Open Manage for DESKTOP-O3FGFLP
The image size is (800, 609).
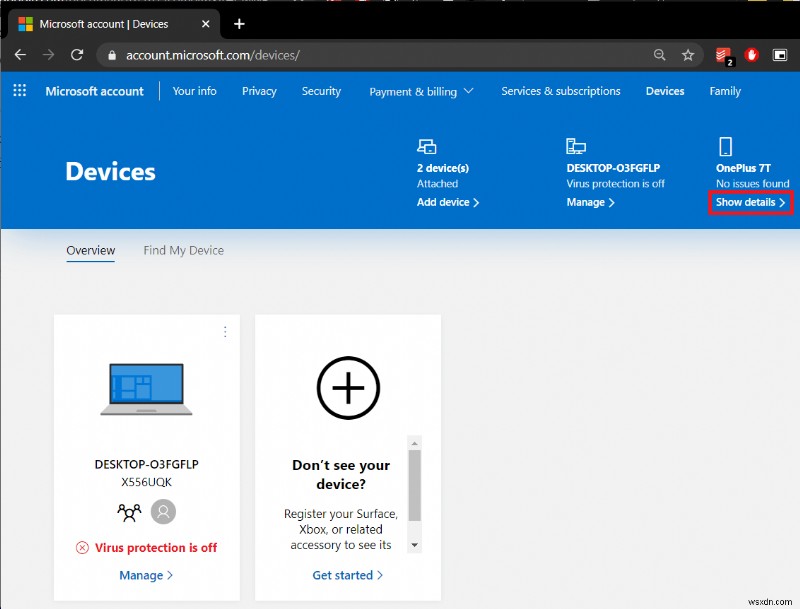(589, 202)
